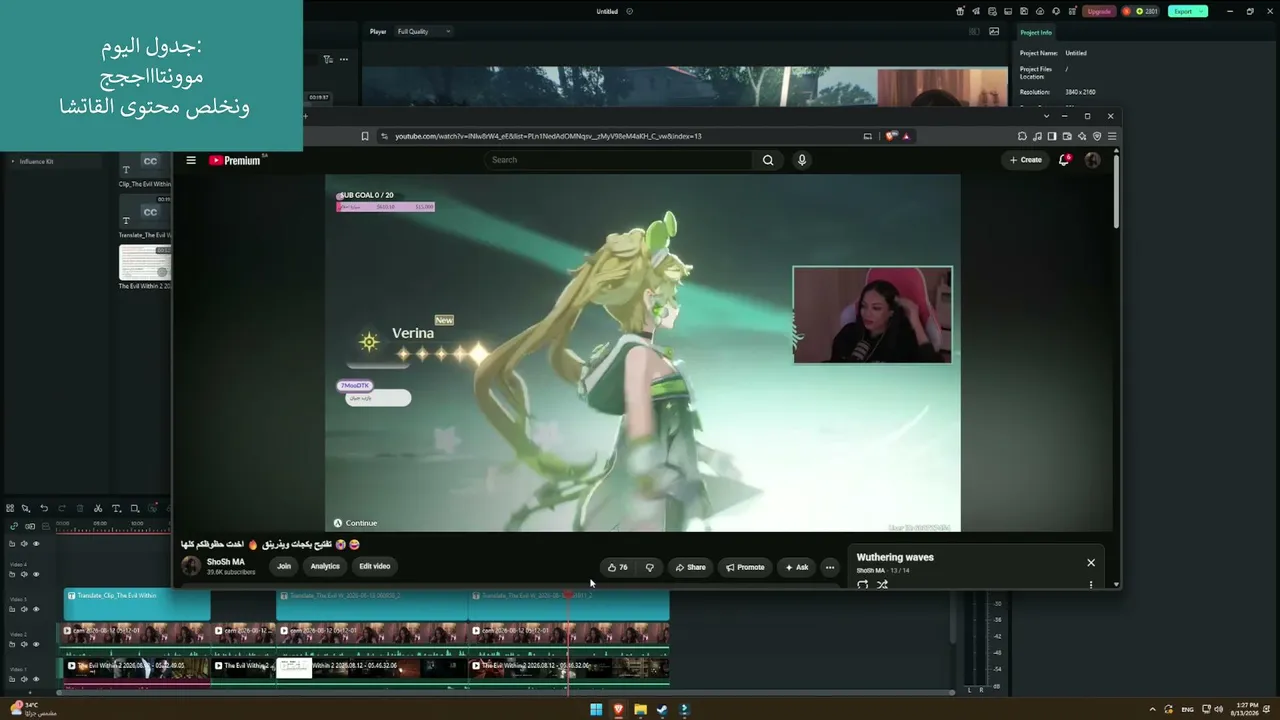The width and height of the screenshot is (1280, 720).
Task: Dislike the YouTube video
Action: click(x=650, y=567)
